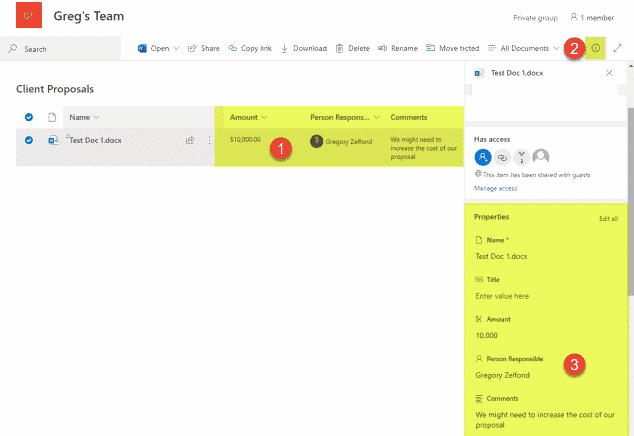Click the Title field 'Enter value here'
The width and height of the screenshot is (634, 436).
click(502, 296)
